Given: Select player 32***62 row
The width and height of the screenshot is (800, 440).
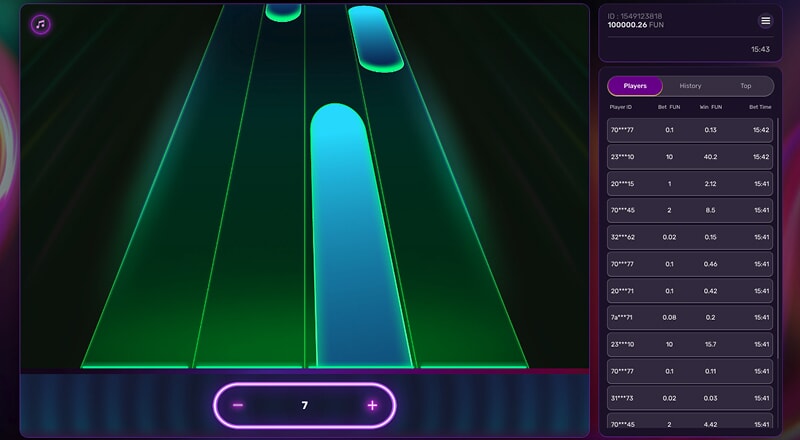Looking at the screenshot, I should pyautogui.click(x=690, y=237).
